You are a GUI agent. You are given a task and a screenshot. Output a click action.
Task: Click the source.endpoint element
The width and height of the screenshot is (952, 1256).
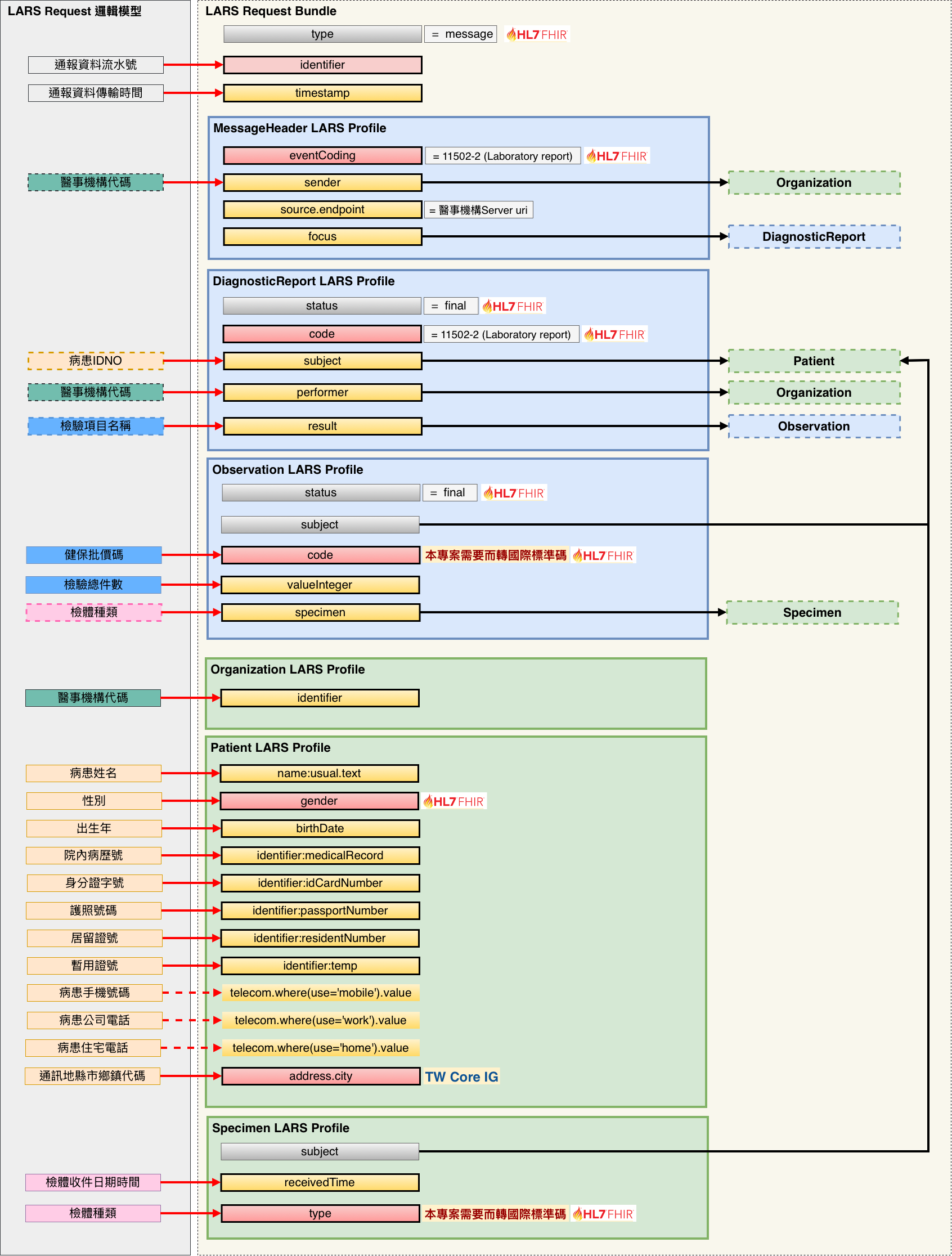click(322, 209)
